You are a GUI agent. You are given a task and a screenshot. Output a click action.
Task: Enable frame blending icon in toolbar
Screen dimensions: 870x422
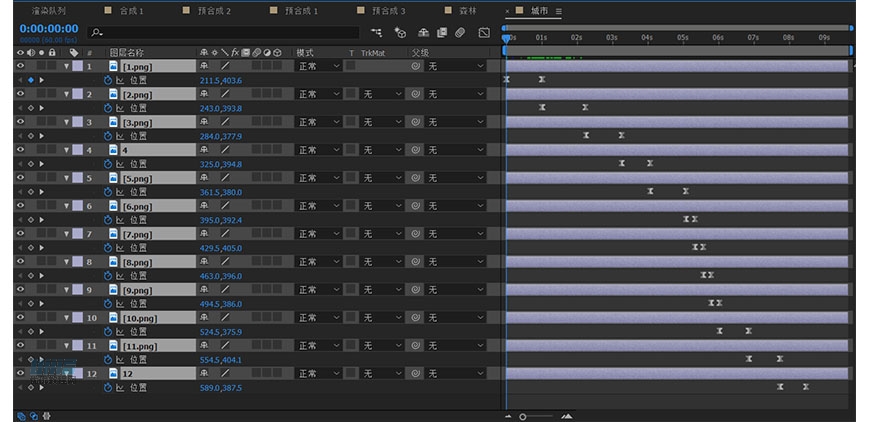[x=442, y=33]
